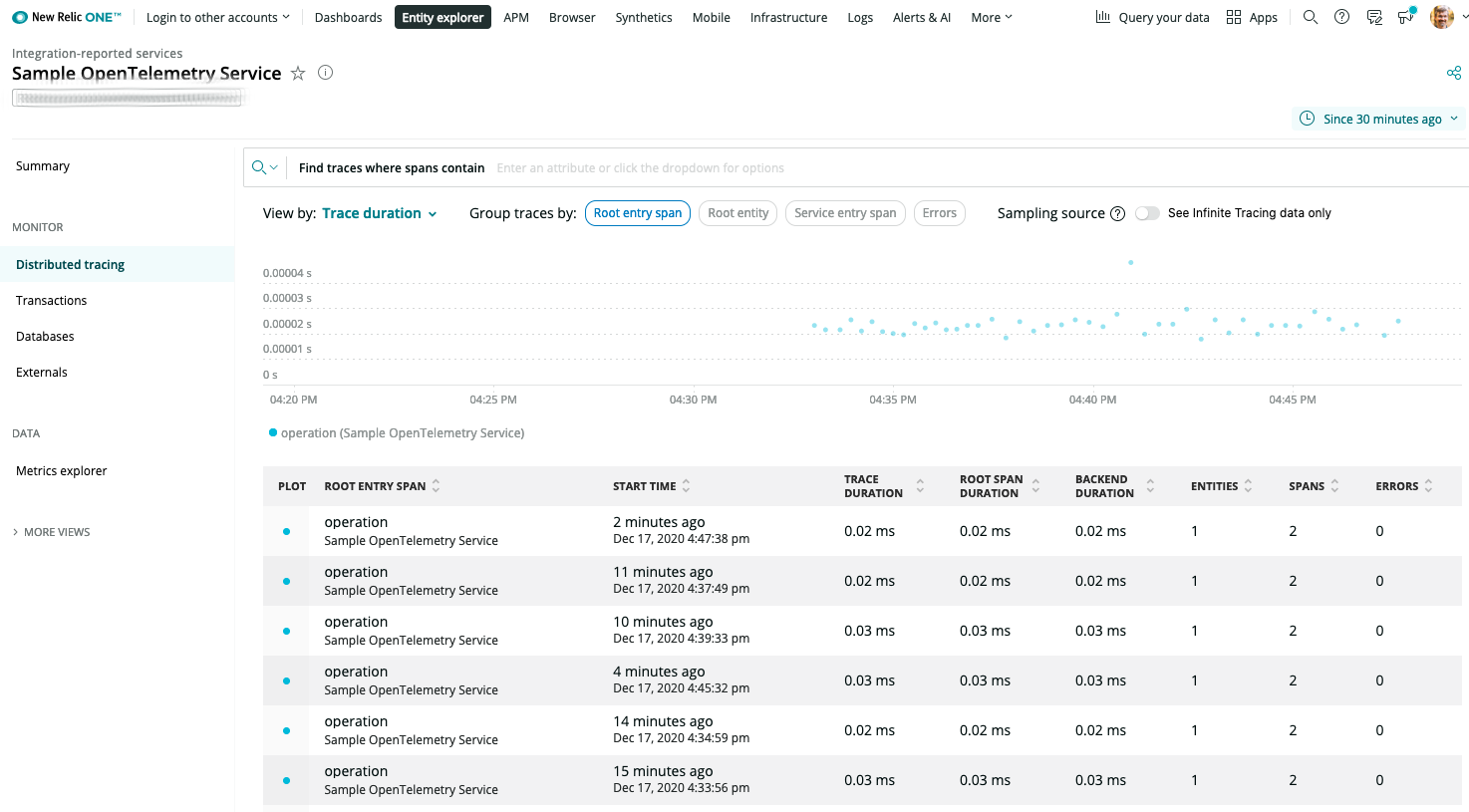Screen dimensions: 1469x812
Task: Open operation trace started 4:33:56 pm
Action: [862, 780]
